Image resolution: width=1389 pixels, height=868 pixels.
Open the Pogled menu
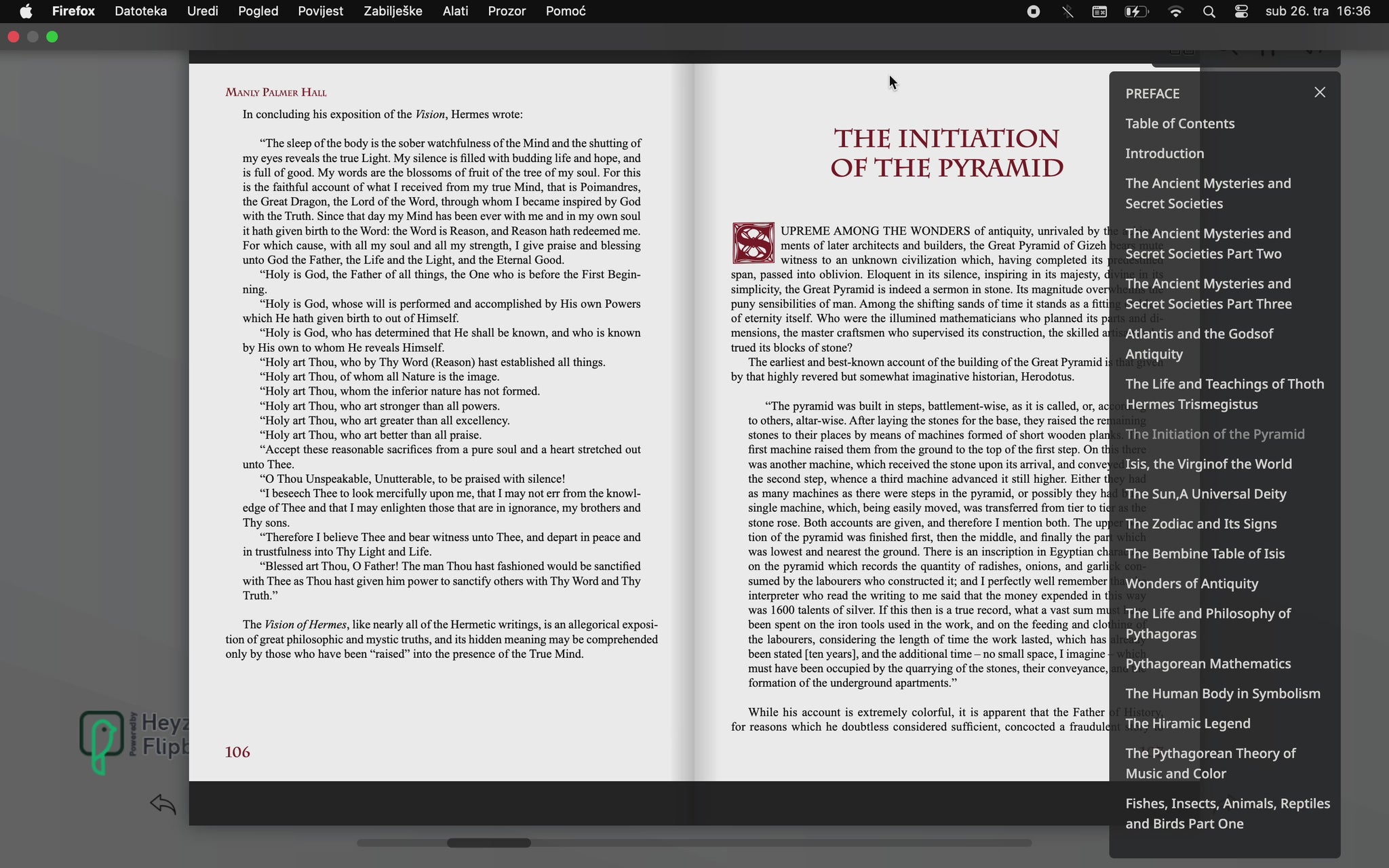258,12
